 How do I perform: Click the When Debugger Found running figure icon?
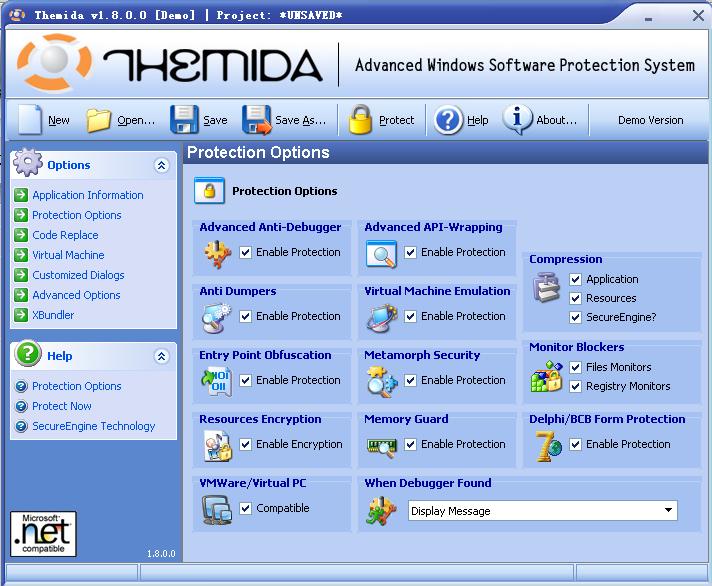pos(381,511)
